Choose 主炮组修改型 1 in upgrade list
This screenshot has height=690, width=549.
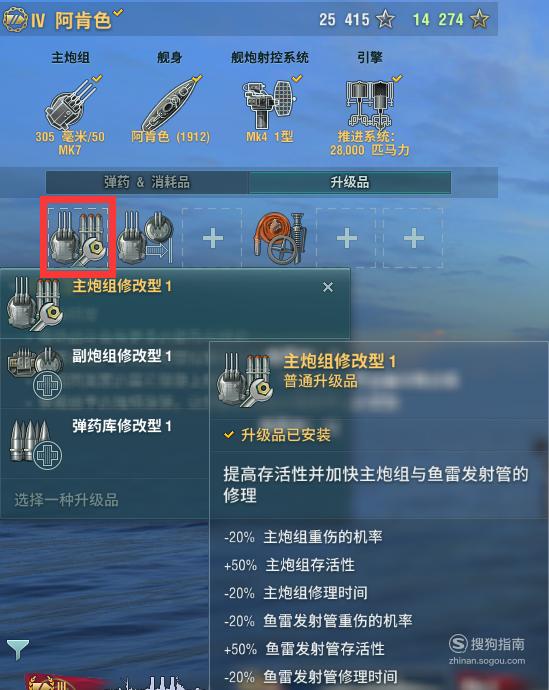coord(175,304)
